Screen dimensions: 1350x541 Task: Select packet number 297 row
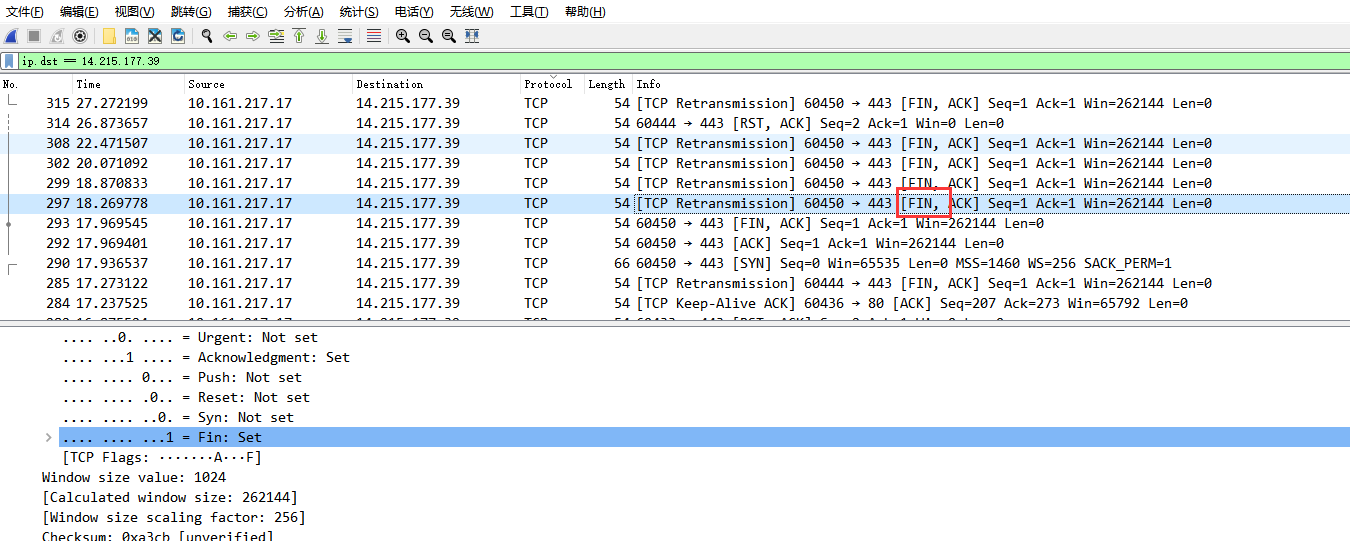(675, 203)
